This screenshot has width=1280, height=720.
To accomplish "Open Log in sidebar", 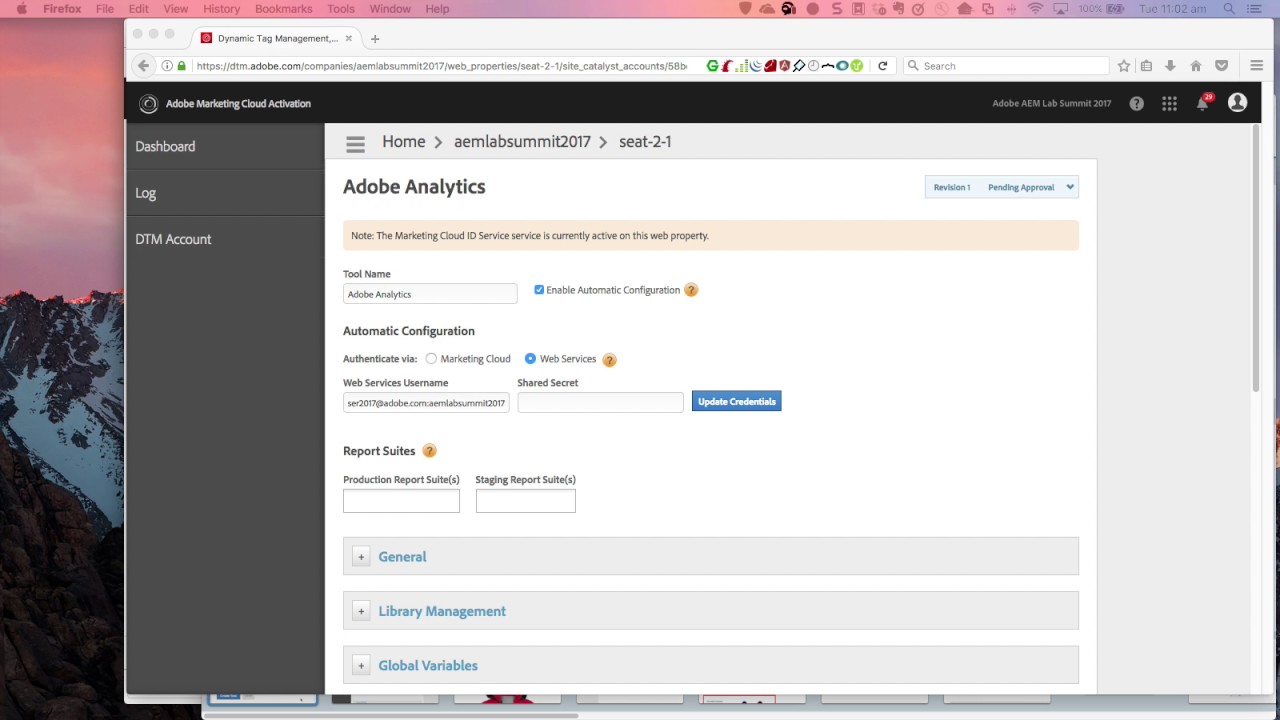I will click(146, 193).
